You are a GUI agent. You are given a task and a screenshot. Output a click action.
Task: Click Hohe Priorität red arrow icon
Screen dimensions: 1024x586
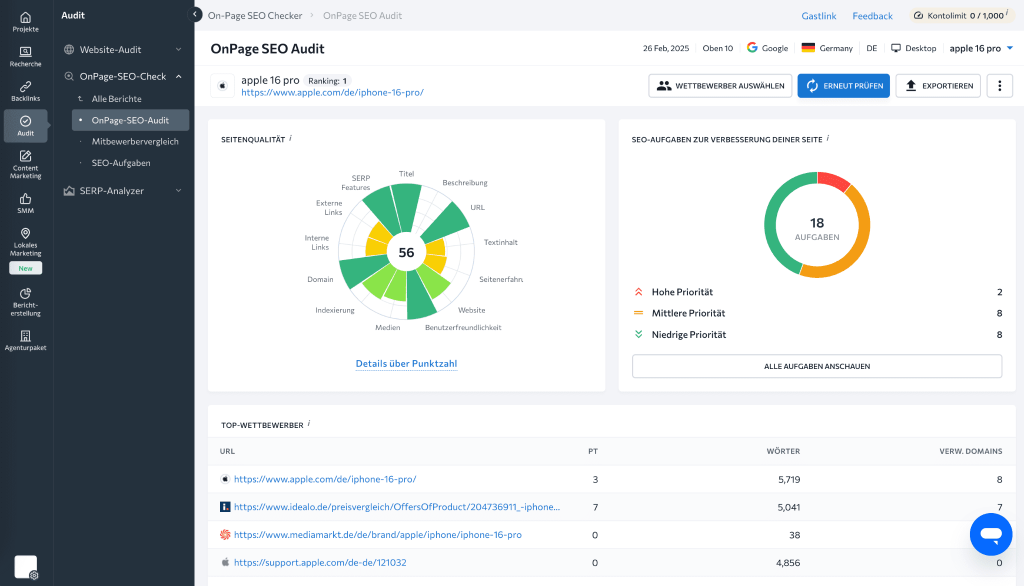pyautogui.click(x=639, y=292)
